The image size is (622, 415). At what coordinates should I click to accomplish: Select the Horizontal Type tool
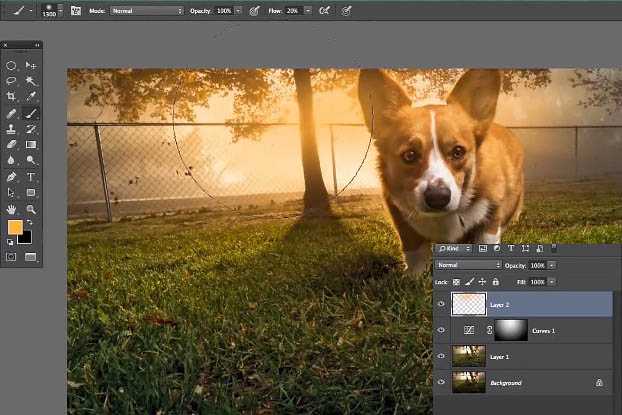31,176
